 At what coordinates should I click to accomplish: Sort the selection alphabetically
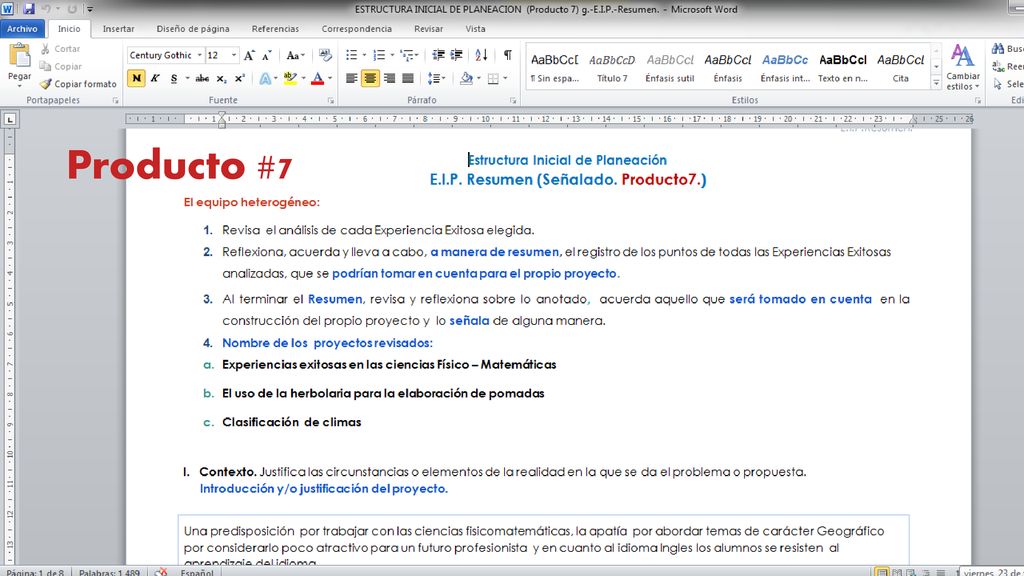point(481,56)
